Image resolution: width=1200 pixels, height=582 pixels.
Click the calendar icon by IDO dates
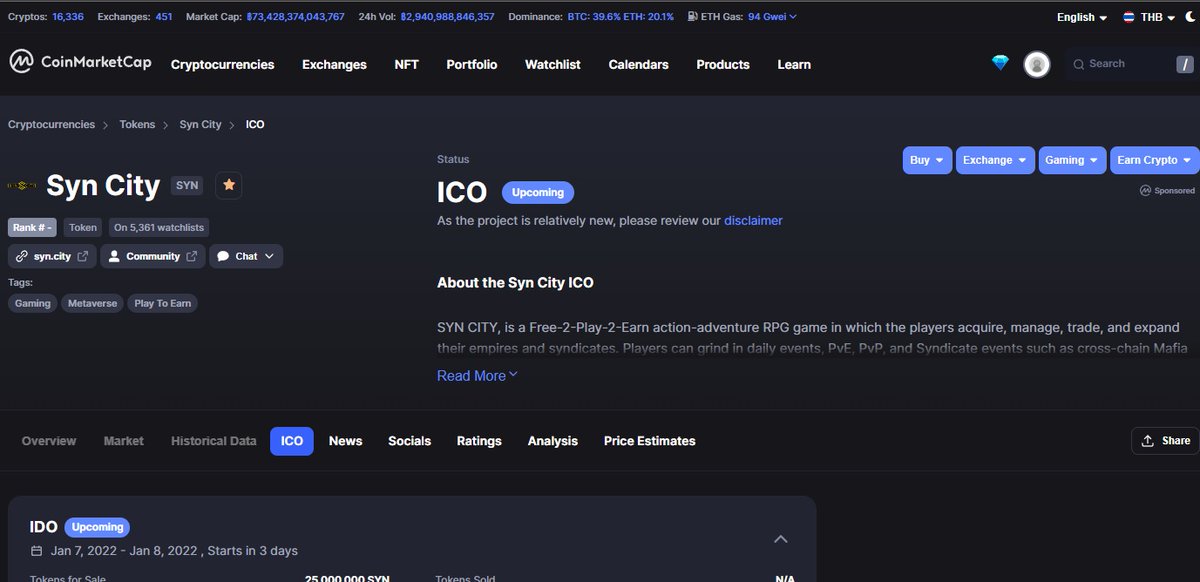coord(37,551)
